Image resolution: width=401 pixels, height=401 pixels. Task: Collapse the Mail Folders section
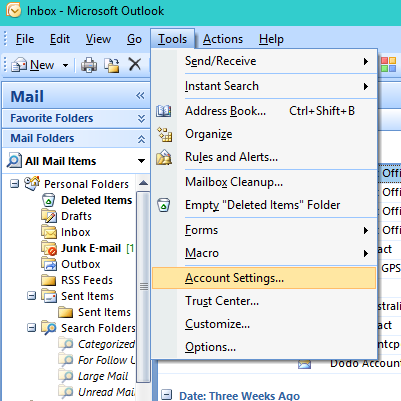pyautogui.click(x=141, y=139)
